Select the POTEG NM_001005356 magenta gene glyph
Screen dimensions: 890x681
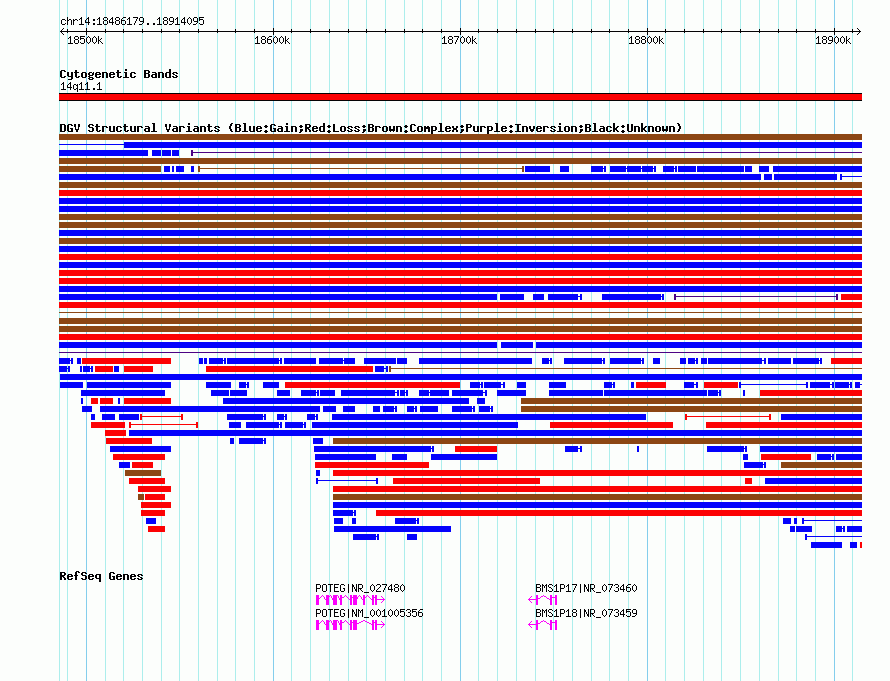coord(351,625)
